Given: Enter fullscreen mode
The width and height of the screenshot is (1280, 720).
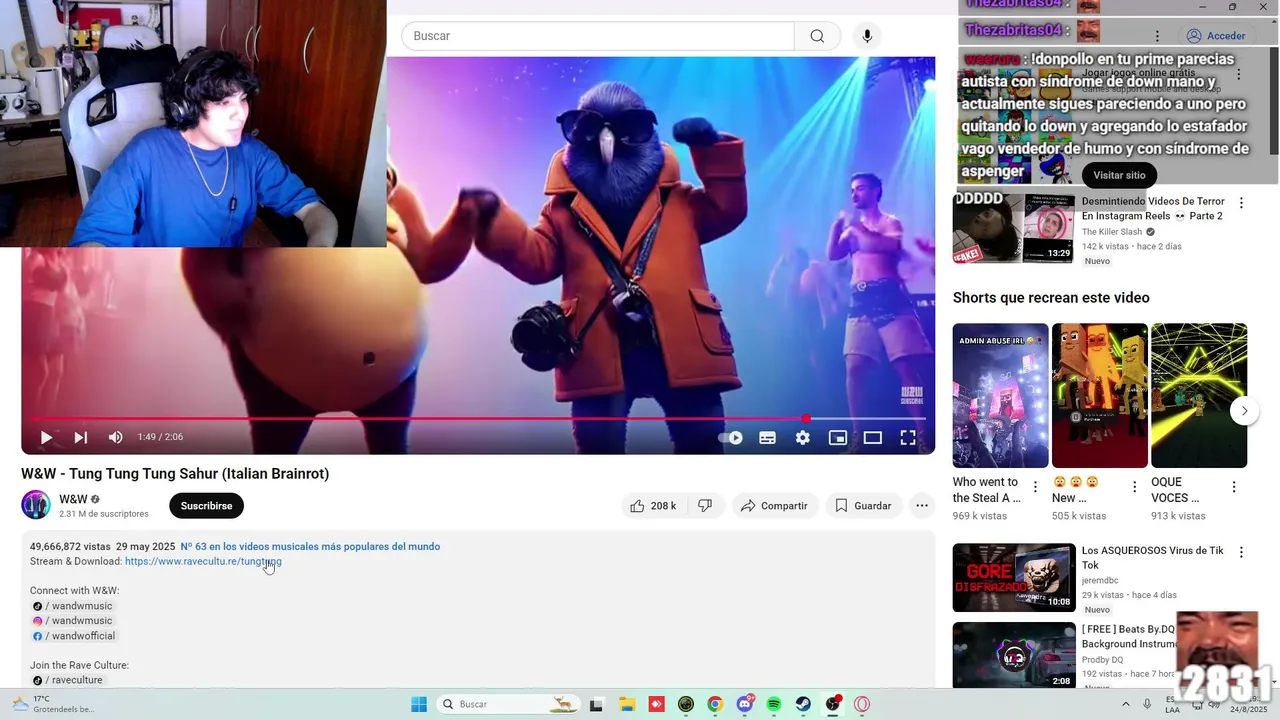Looking at the screenshot, I should [908, 437].
